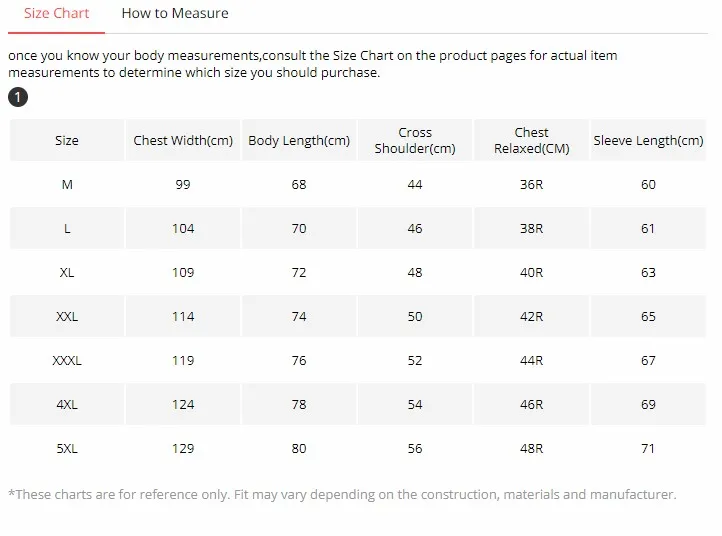Click the Cross Shoulder(cm) header cell
This screenshot has height=536, width=722.
415,141
